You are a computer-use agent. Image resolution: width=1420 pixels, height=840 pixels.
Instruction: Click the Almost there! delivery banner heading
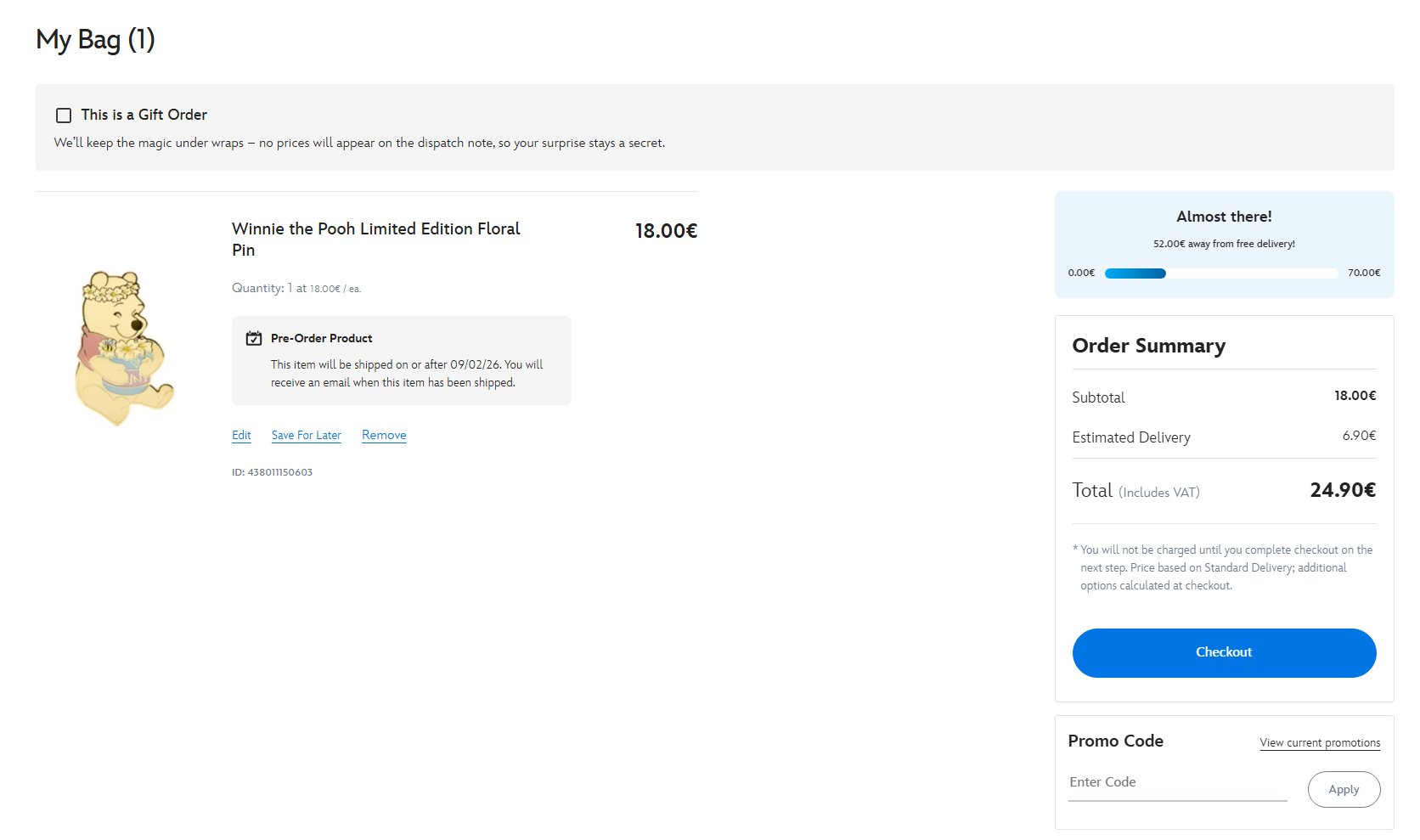tap(1224, 217)
